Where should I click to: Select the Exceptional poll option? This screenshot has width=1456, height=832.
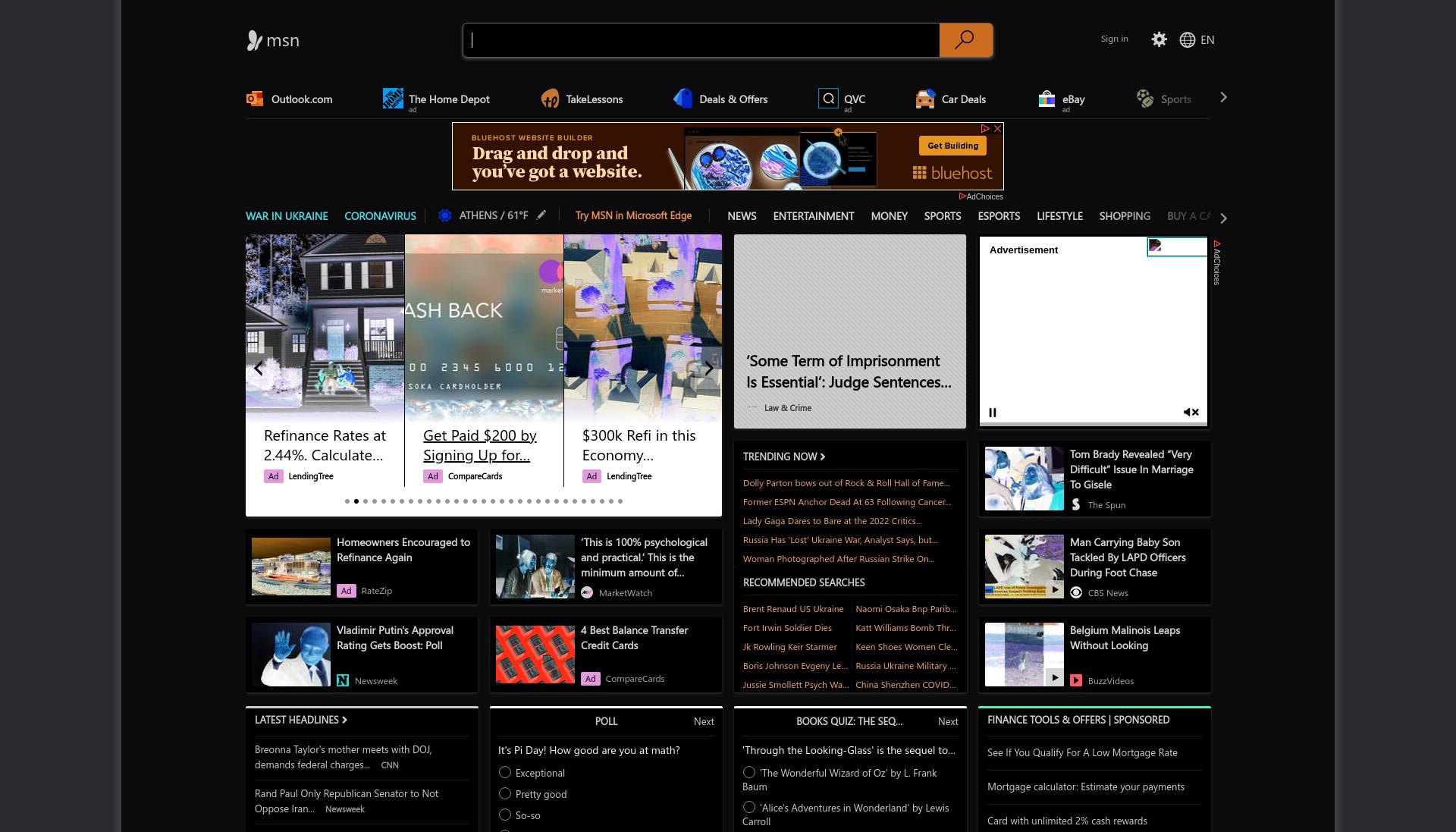coord(505,772)
